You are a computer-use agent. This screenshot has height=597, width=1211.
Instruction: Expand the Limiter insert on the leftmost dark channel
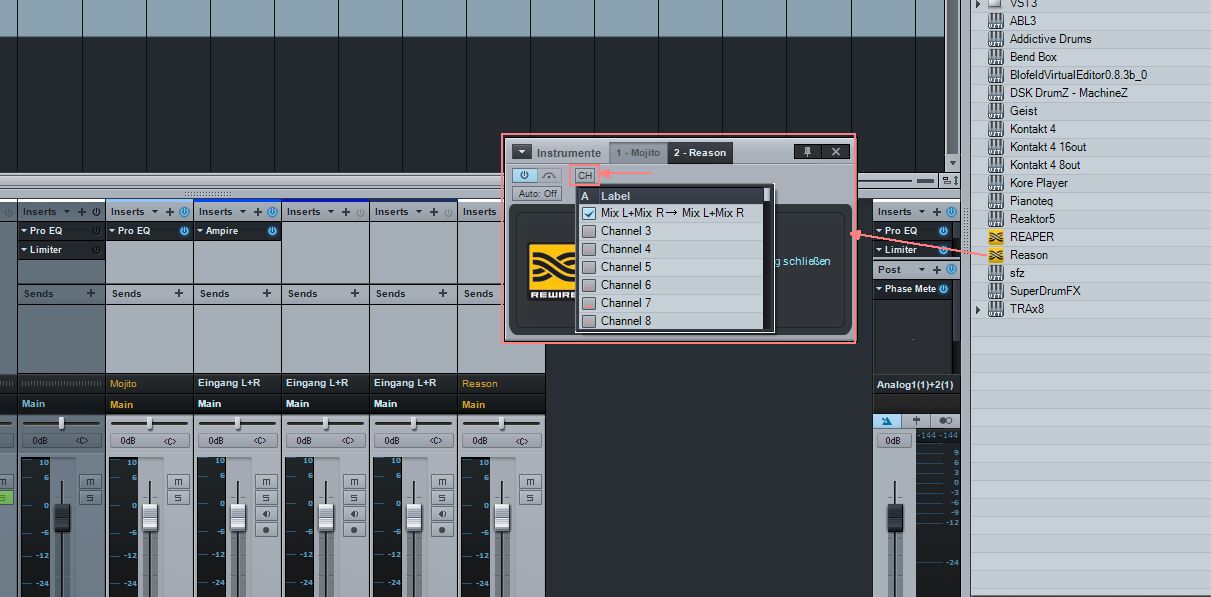coord(24,250)
